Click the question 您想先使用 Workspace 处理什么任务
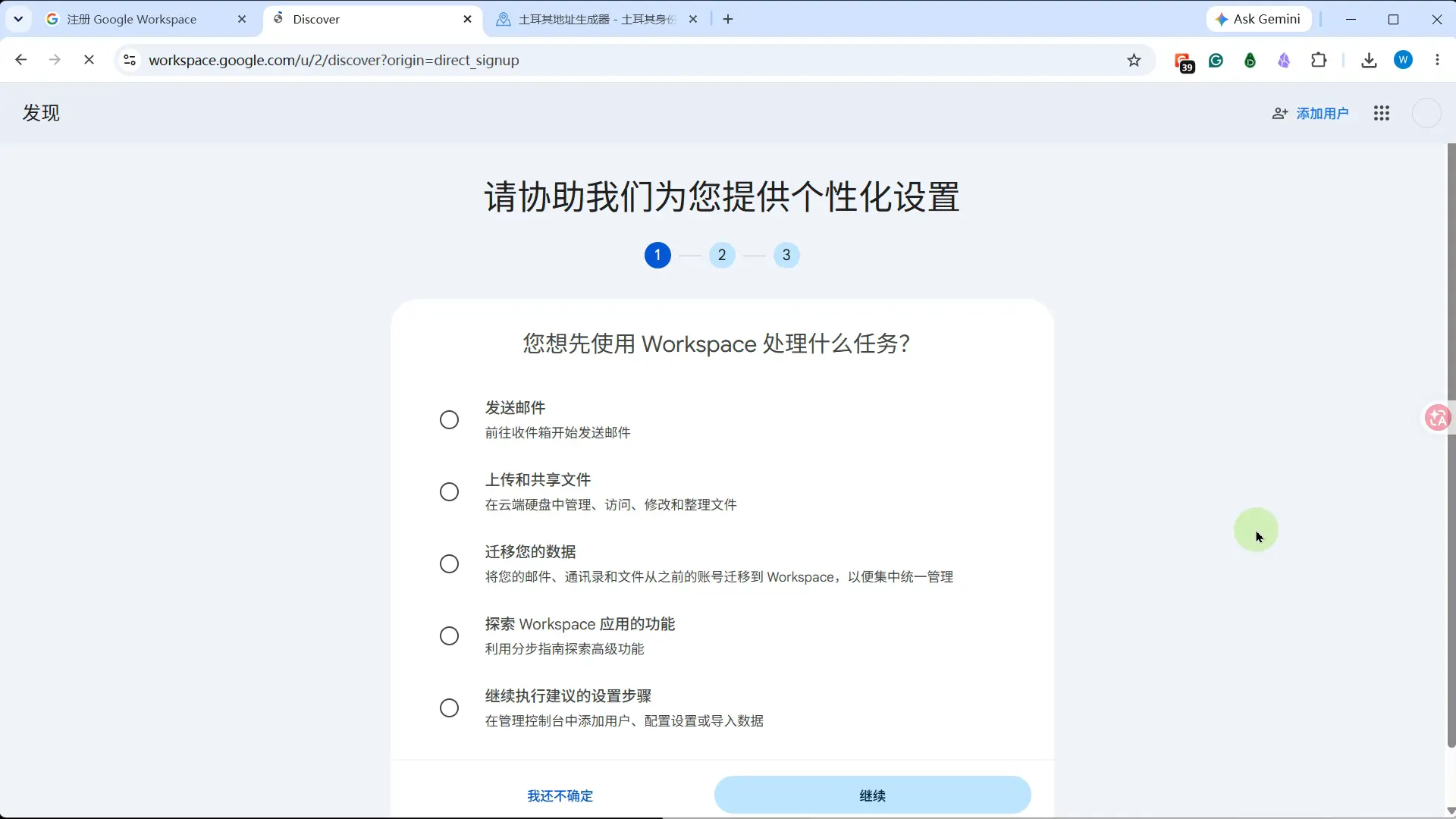The width and height of the screenshot is (1456, 819). [717, 344]
